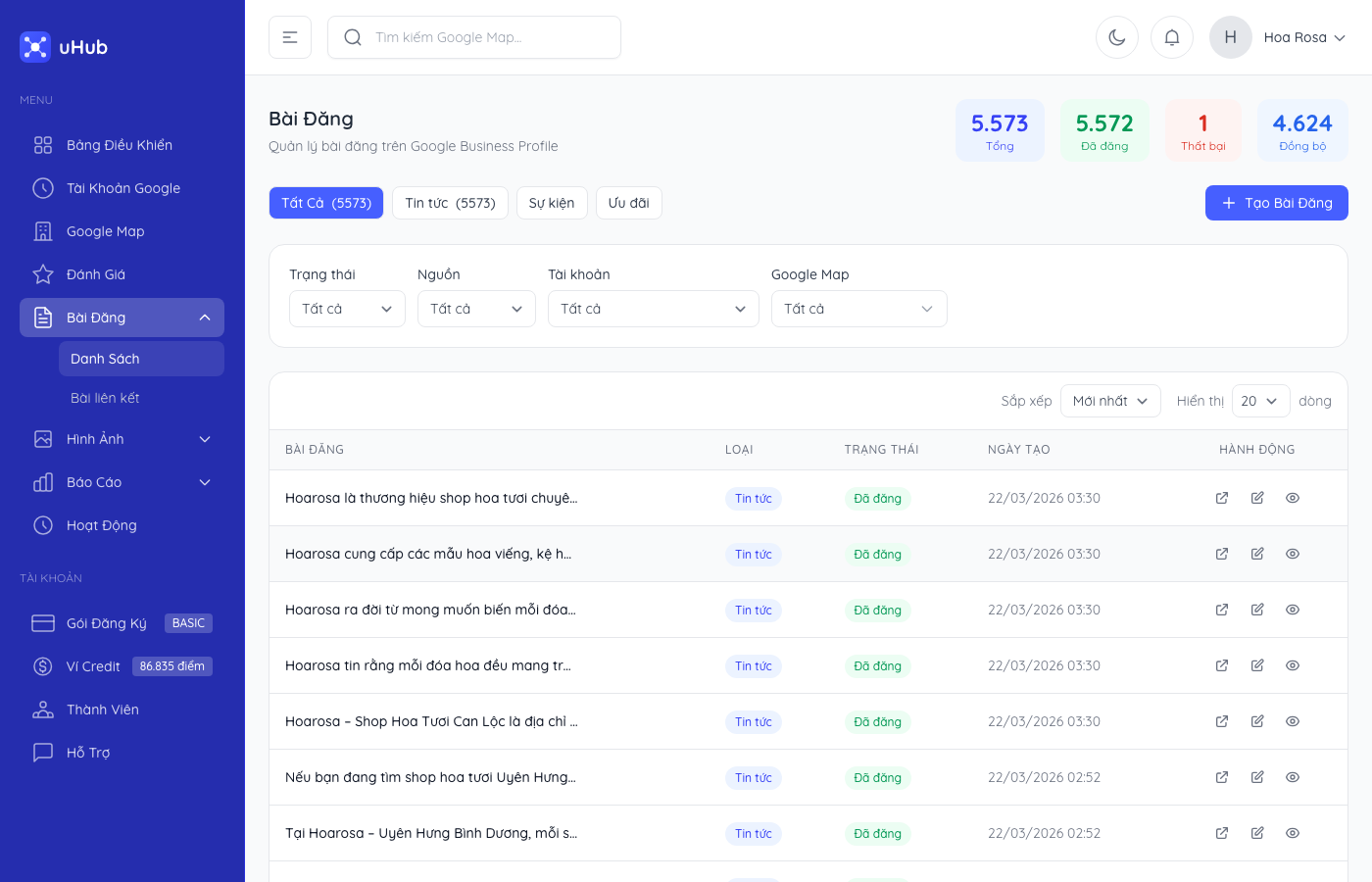This screenshot has width=1372, height=882.
Task: Click the Tạo Bài Đăng button
Action: click(x=1276, y=203)
